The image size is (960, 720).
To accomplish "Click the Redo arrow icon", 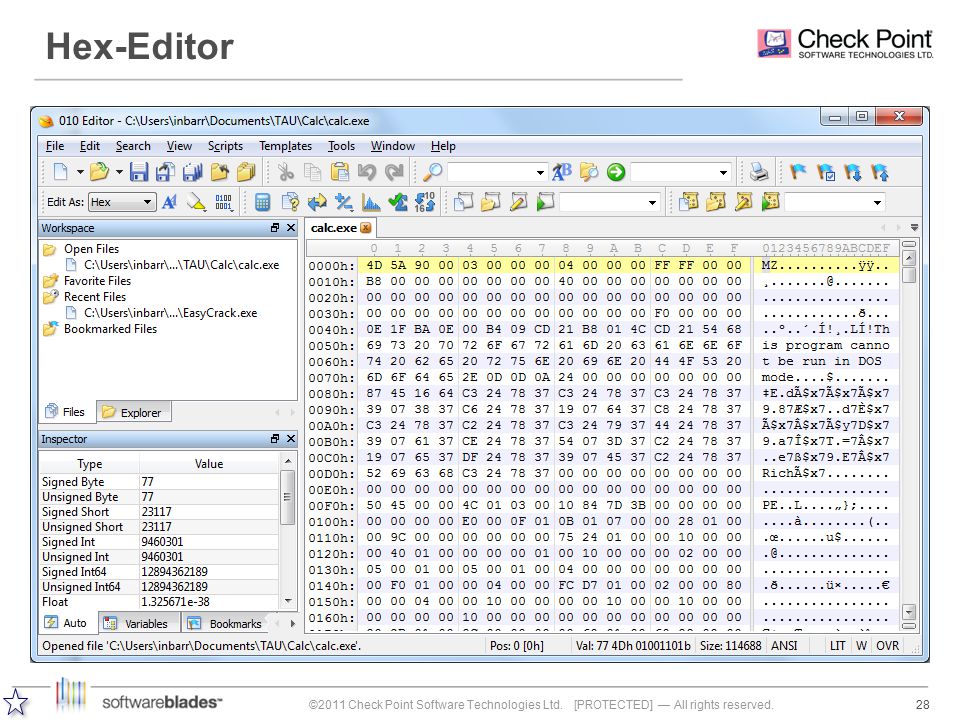I will click(394, 172).
